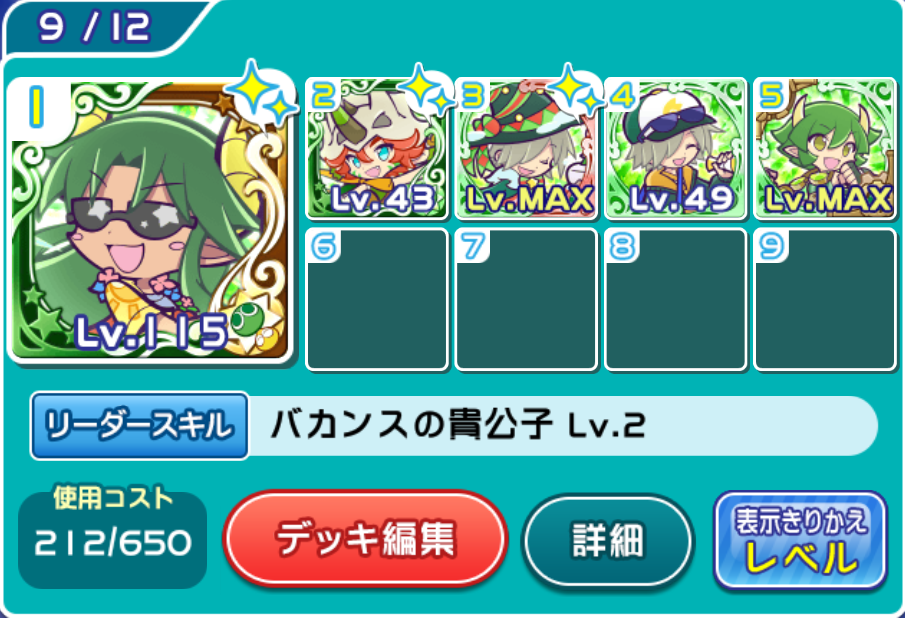Click the green puyo icon on leader card

(x=248, y=319)
